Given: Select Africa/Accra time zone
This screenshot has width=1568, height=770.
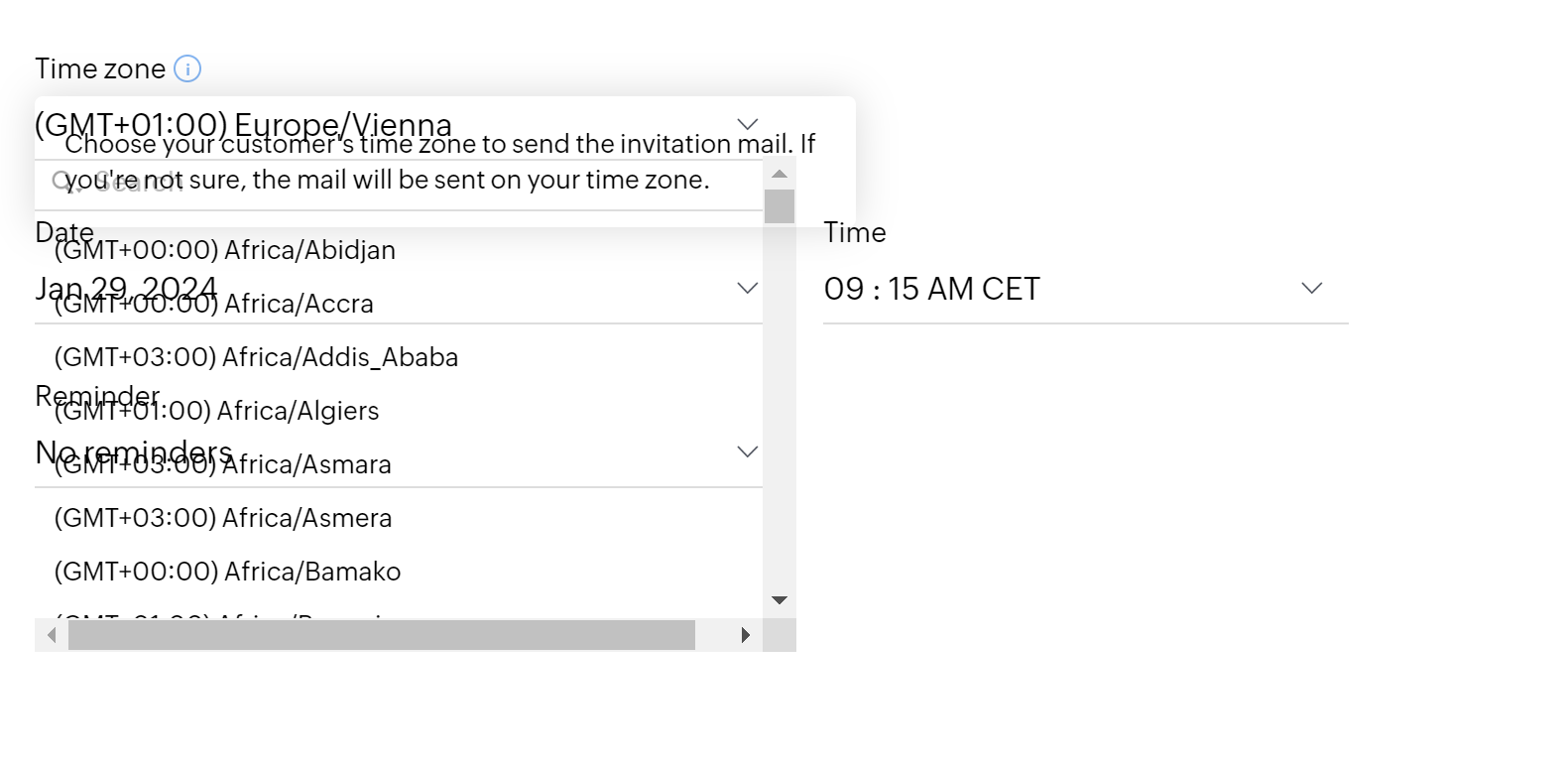Looking at the screenshot, I should (214, 304).
